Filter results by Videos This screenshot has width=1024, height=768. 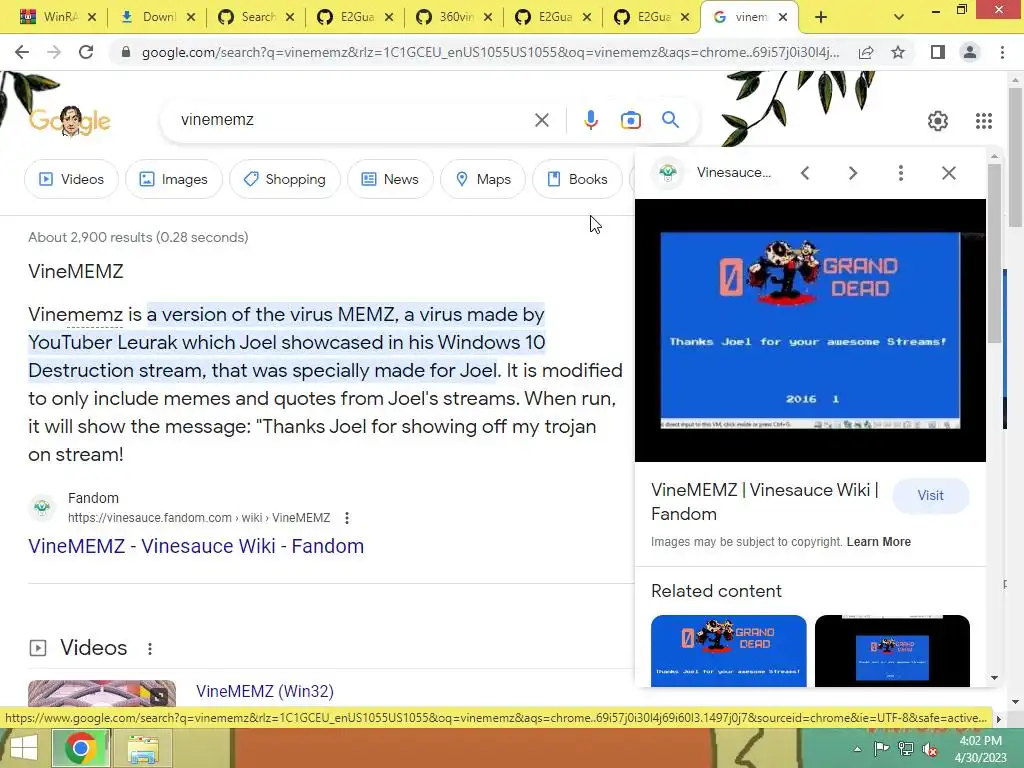pyautogui.click(x=71, y=179)
